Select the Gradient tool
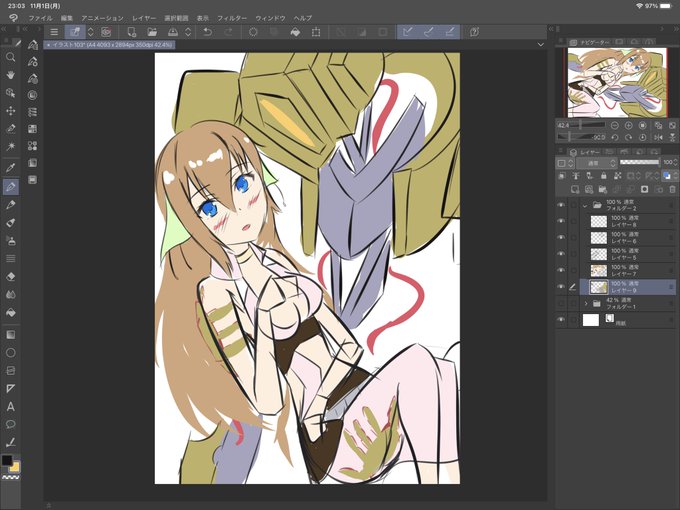 pos(11,334)
